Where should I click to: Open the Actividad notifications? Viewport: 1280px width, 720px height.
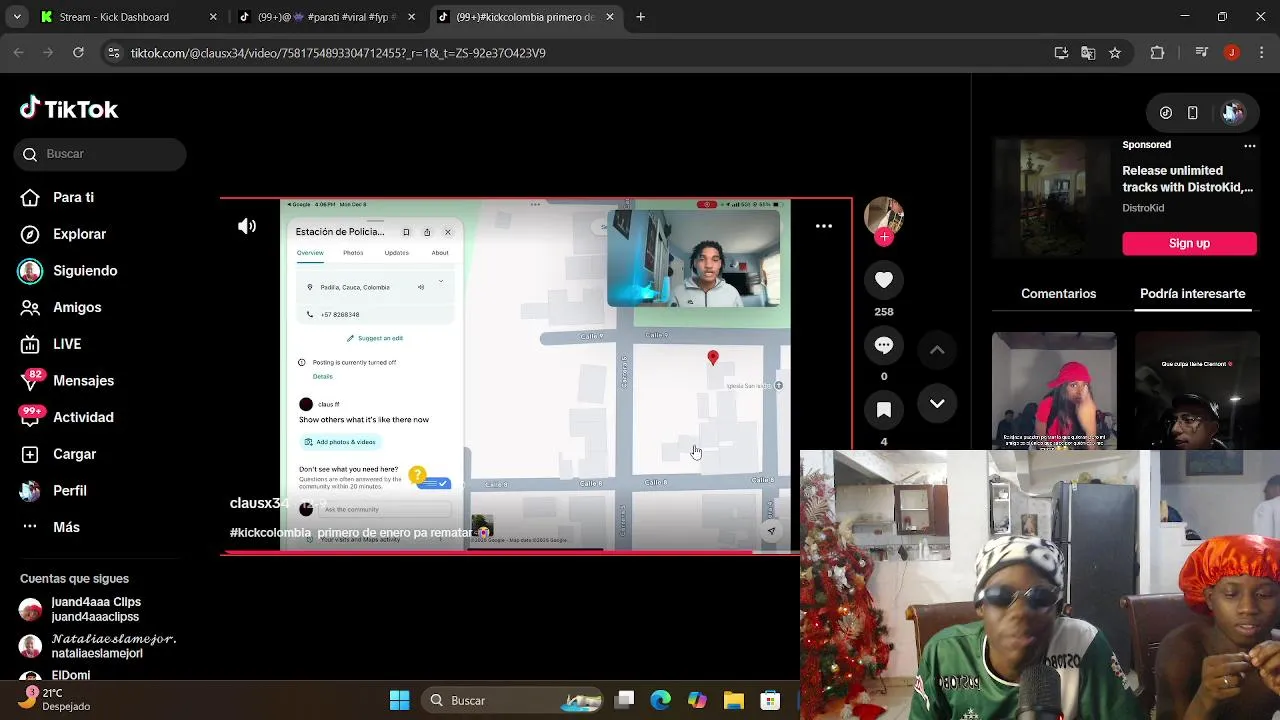point(67,417)
